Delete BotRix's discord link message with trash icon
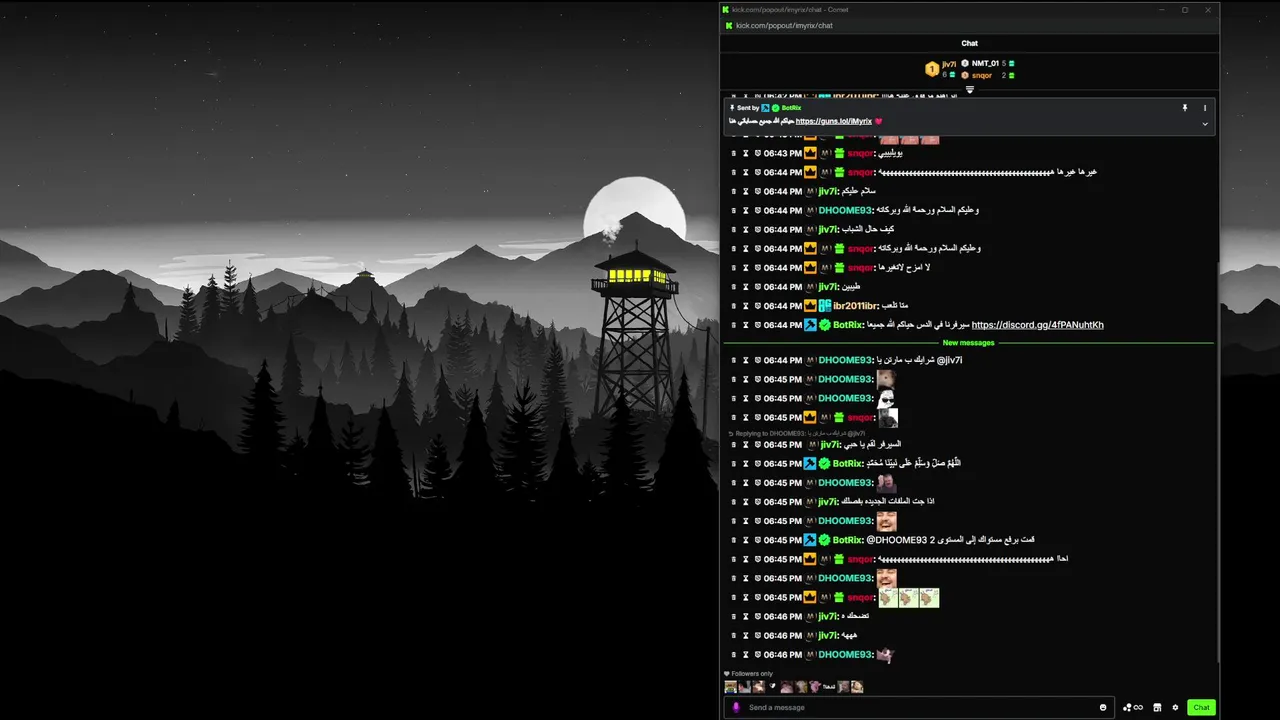The height and width of the screenshot is (720, 1280). [734, 325]
